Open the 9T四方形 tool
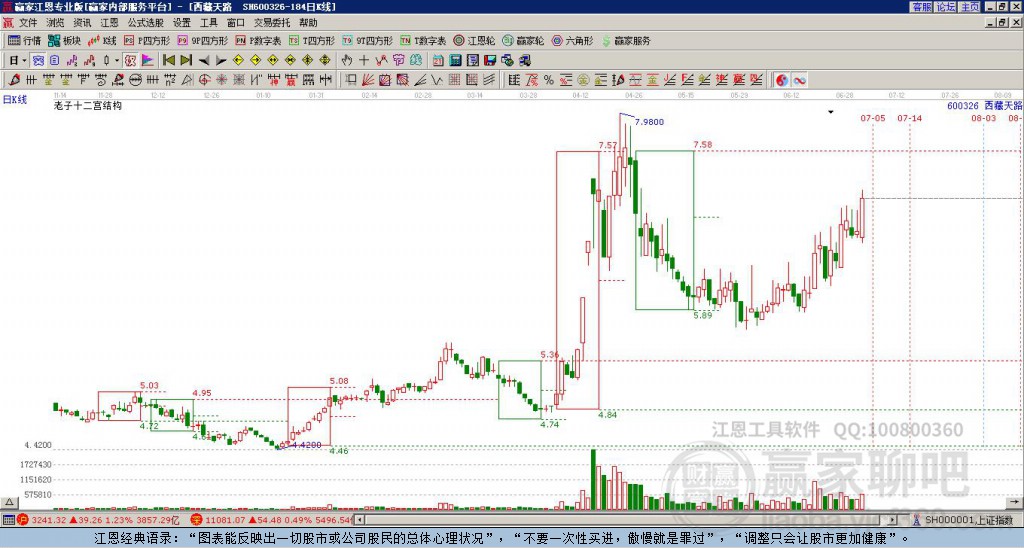Viewport: 1024px width, 548px height. 367,40
